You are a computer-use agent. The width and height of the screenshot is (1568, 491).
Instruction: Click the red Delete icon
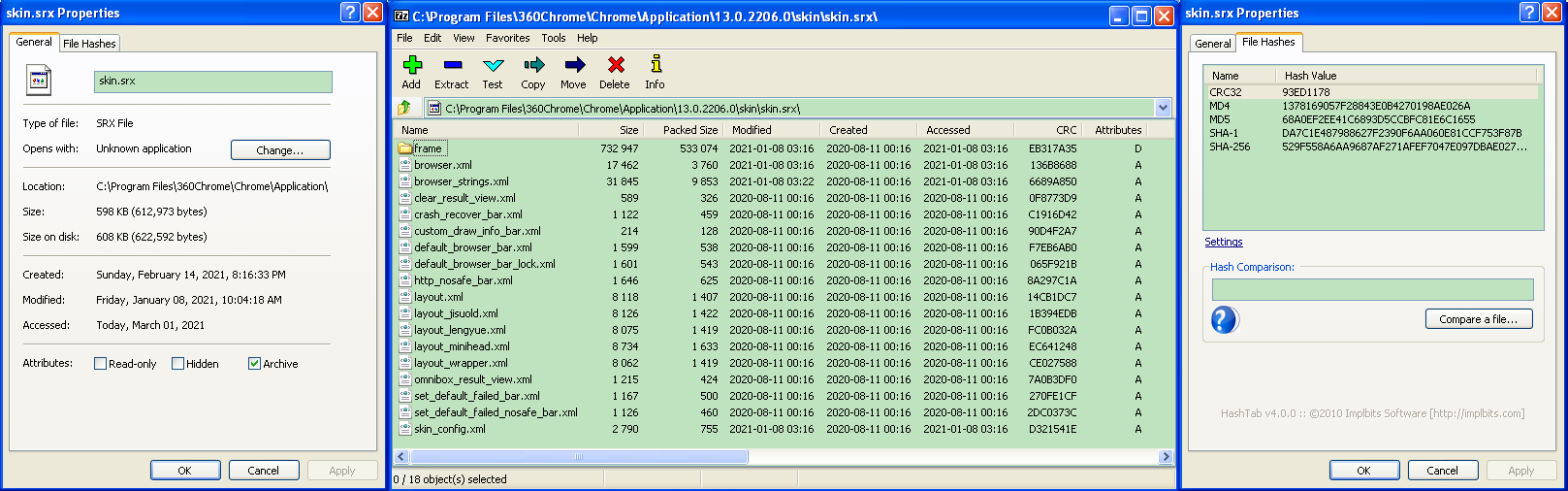(615, 65)
